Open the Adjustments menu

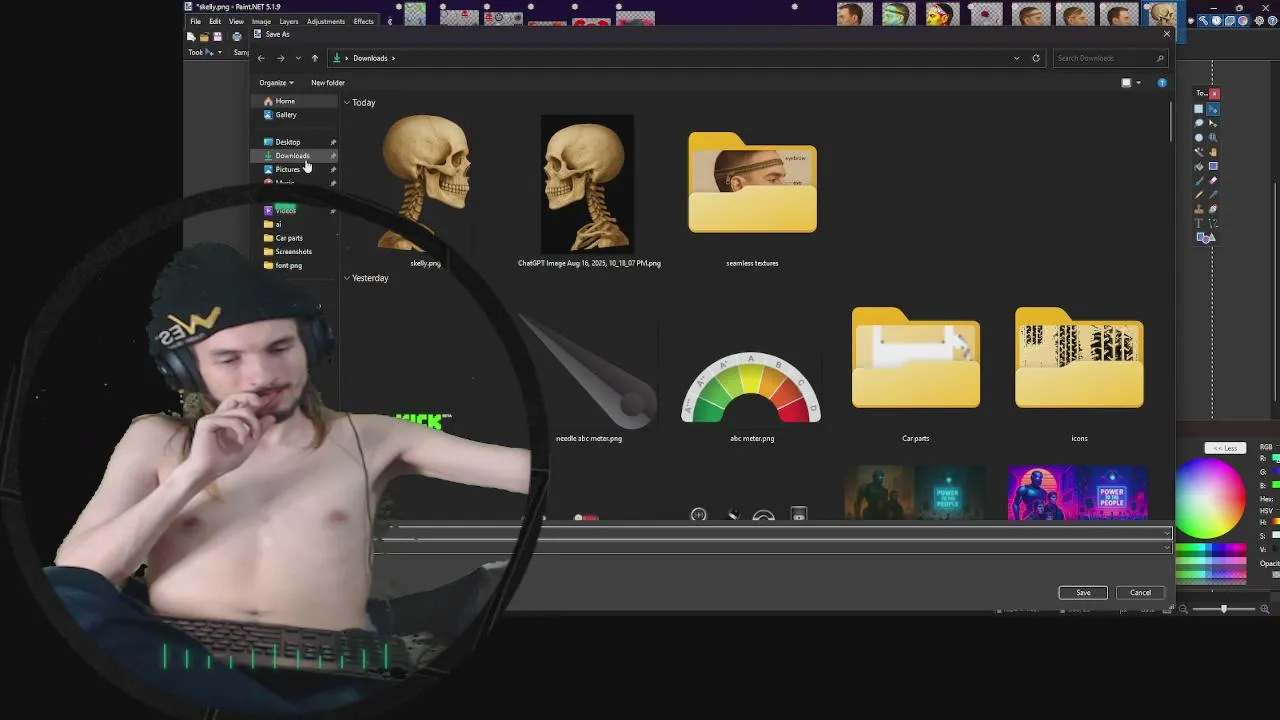point(326,21)
